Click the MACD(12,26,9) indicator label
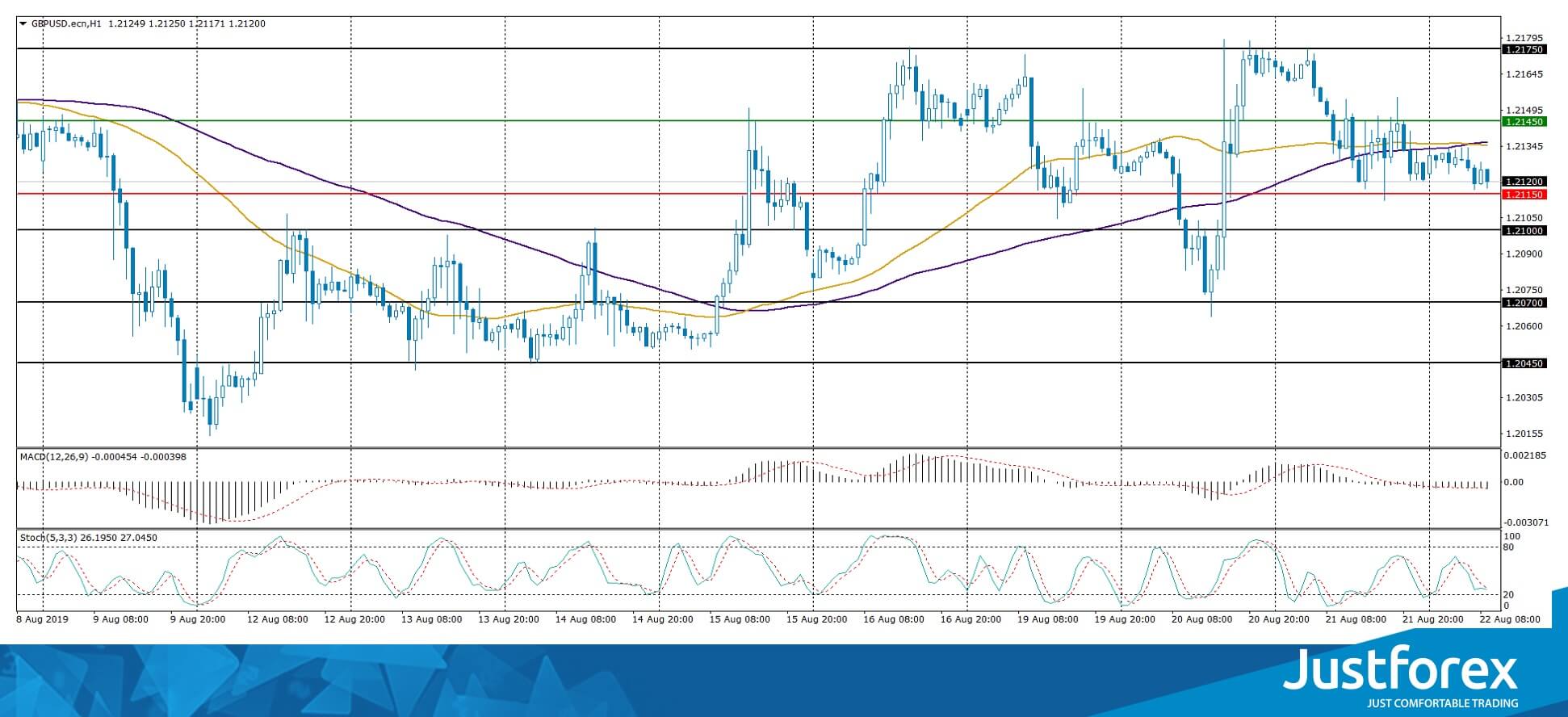This screenshot has height=717, width=1568. coord(55,457)
